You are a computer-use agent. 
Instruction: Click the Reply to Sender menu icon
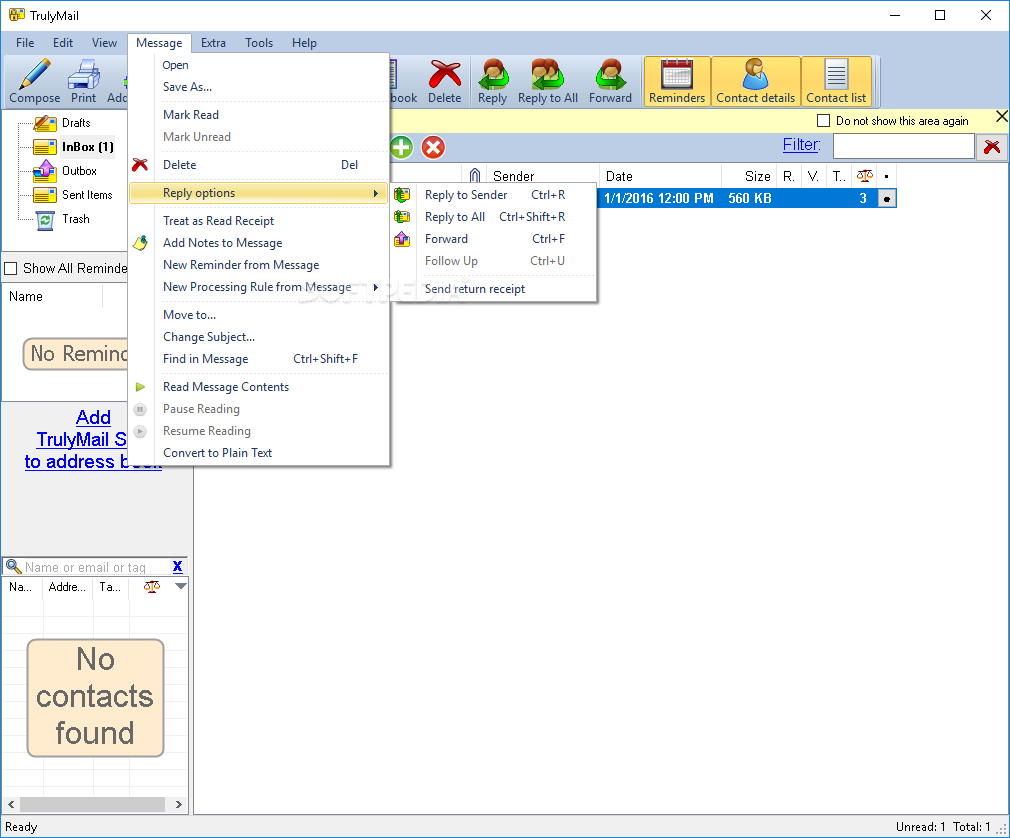point(402,195)
